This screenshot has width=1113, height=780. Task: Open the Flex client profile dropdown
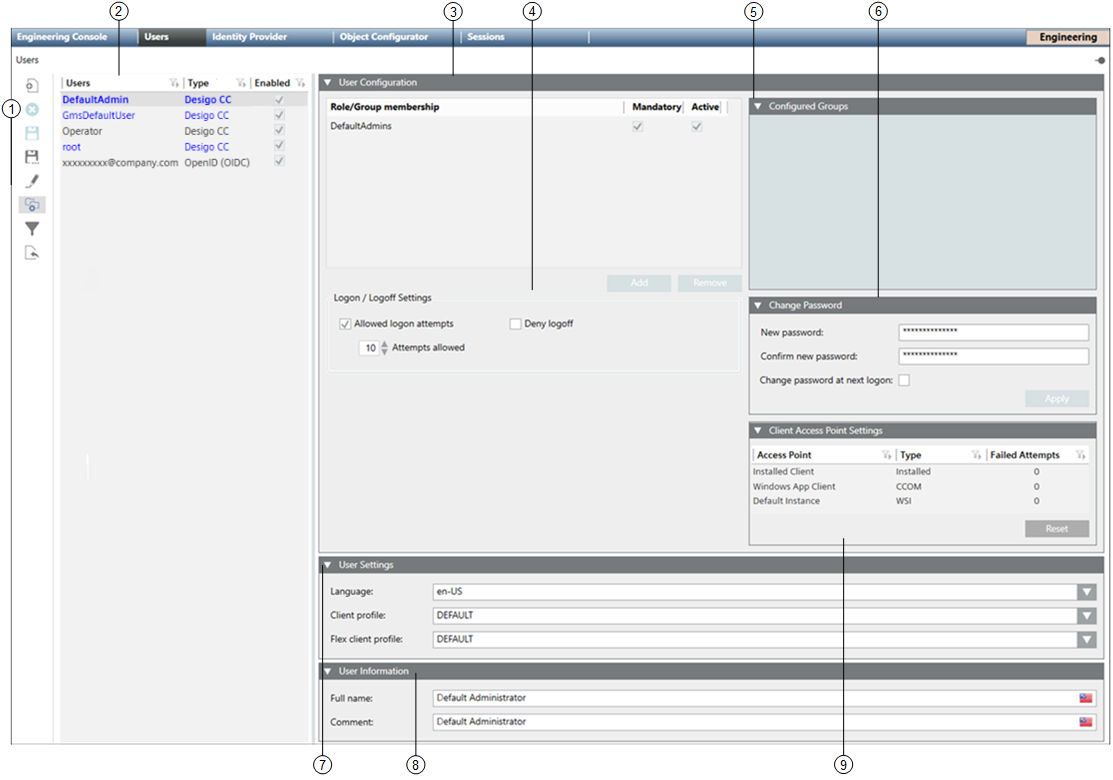[x=1086, y=639]
